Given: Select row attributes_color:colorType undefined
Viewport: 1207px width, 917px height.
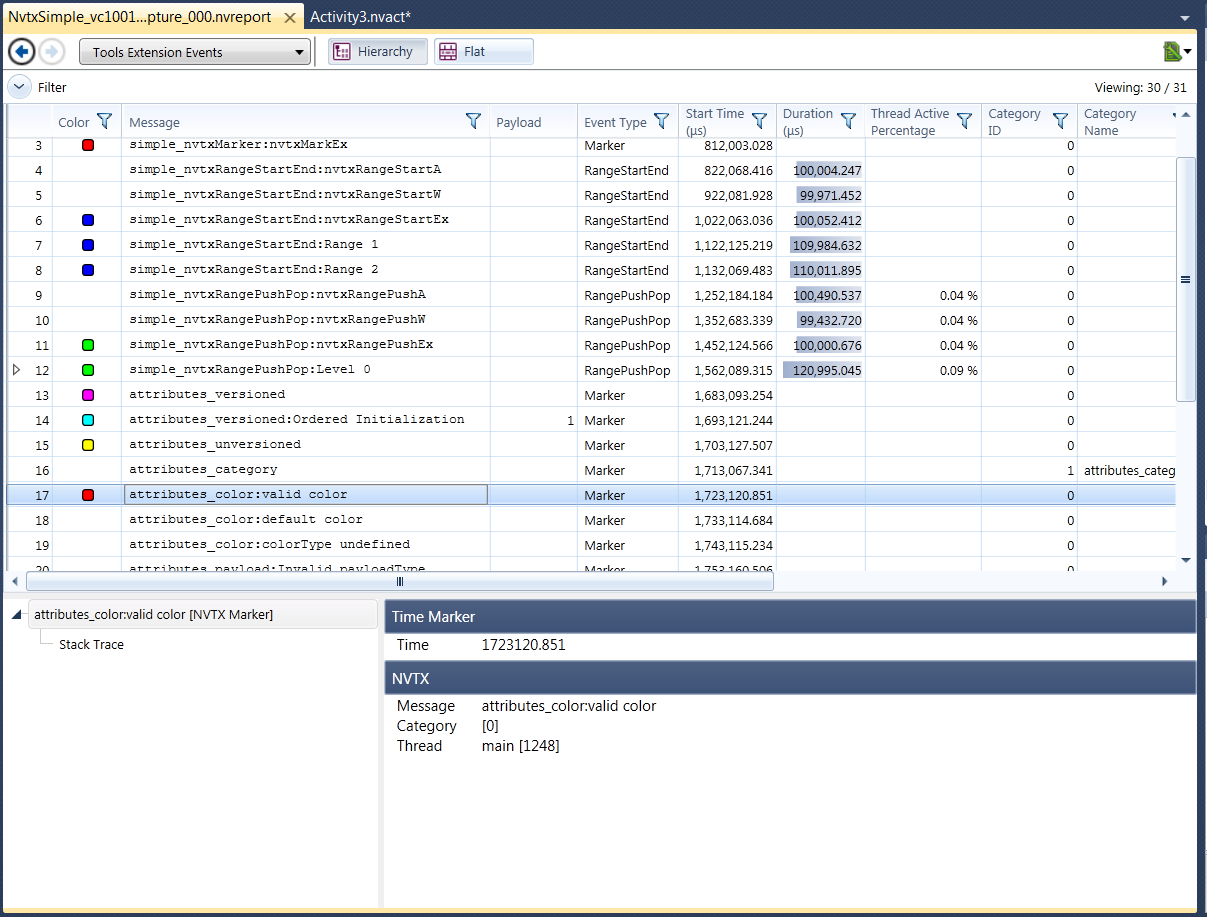Looking at the screenshot, I should [x=591, y=545].
